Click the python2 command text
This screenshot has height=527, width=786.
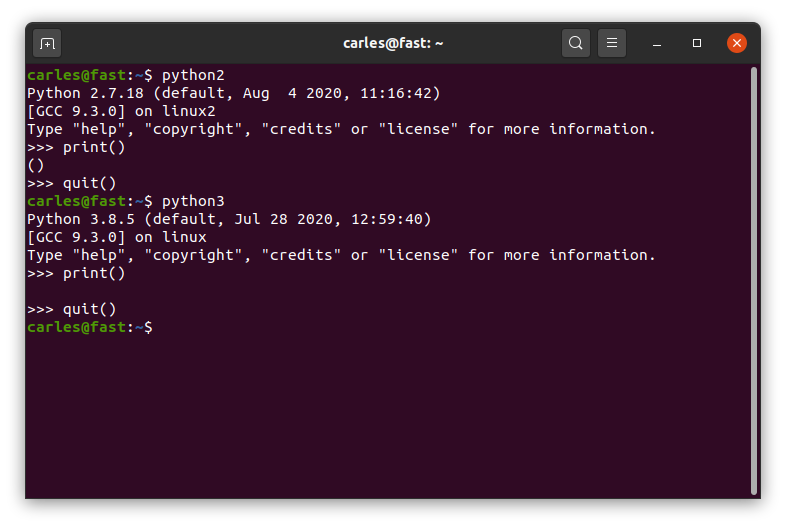tap(193, 75)
